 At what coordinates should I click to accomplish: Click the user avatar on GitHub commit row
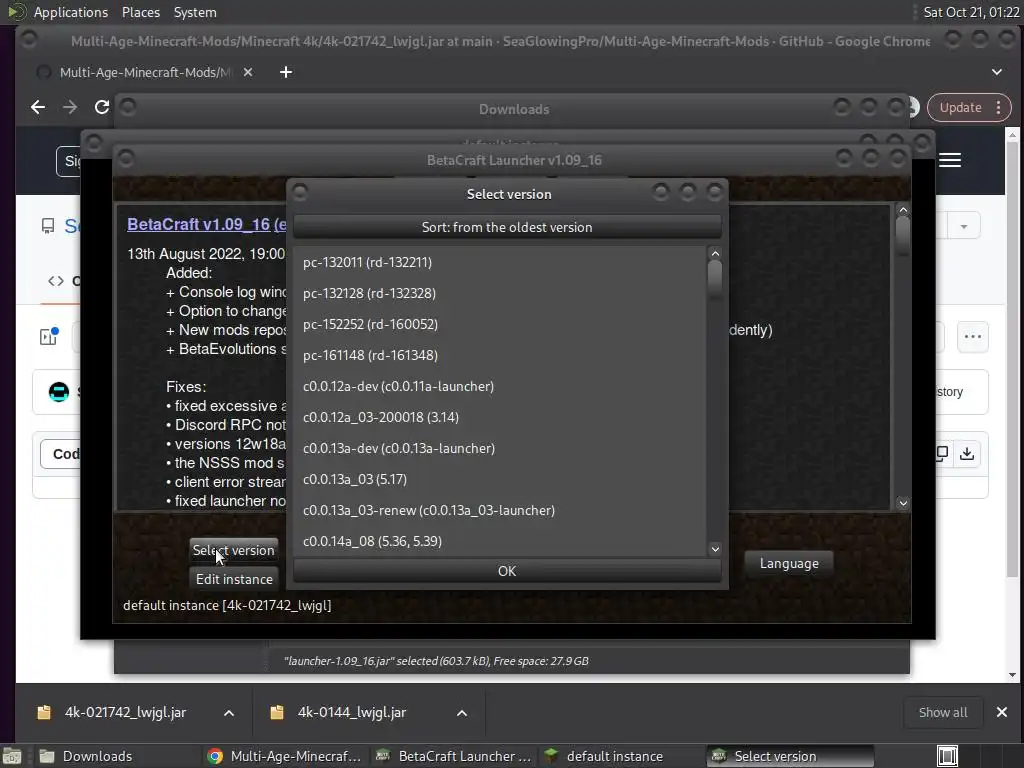[x=59, y=392]
